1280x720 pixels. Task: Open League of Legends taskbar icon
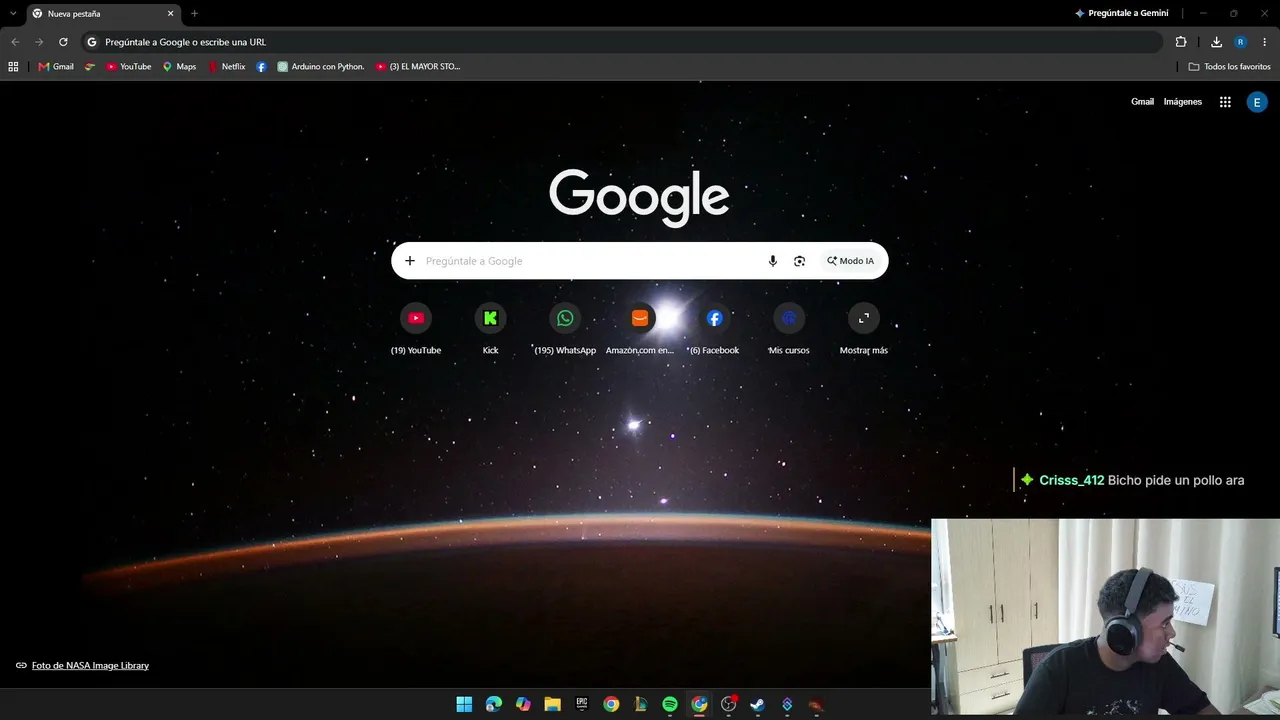click(641, 704)
